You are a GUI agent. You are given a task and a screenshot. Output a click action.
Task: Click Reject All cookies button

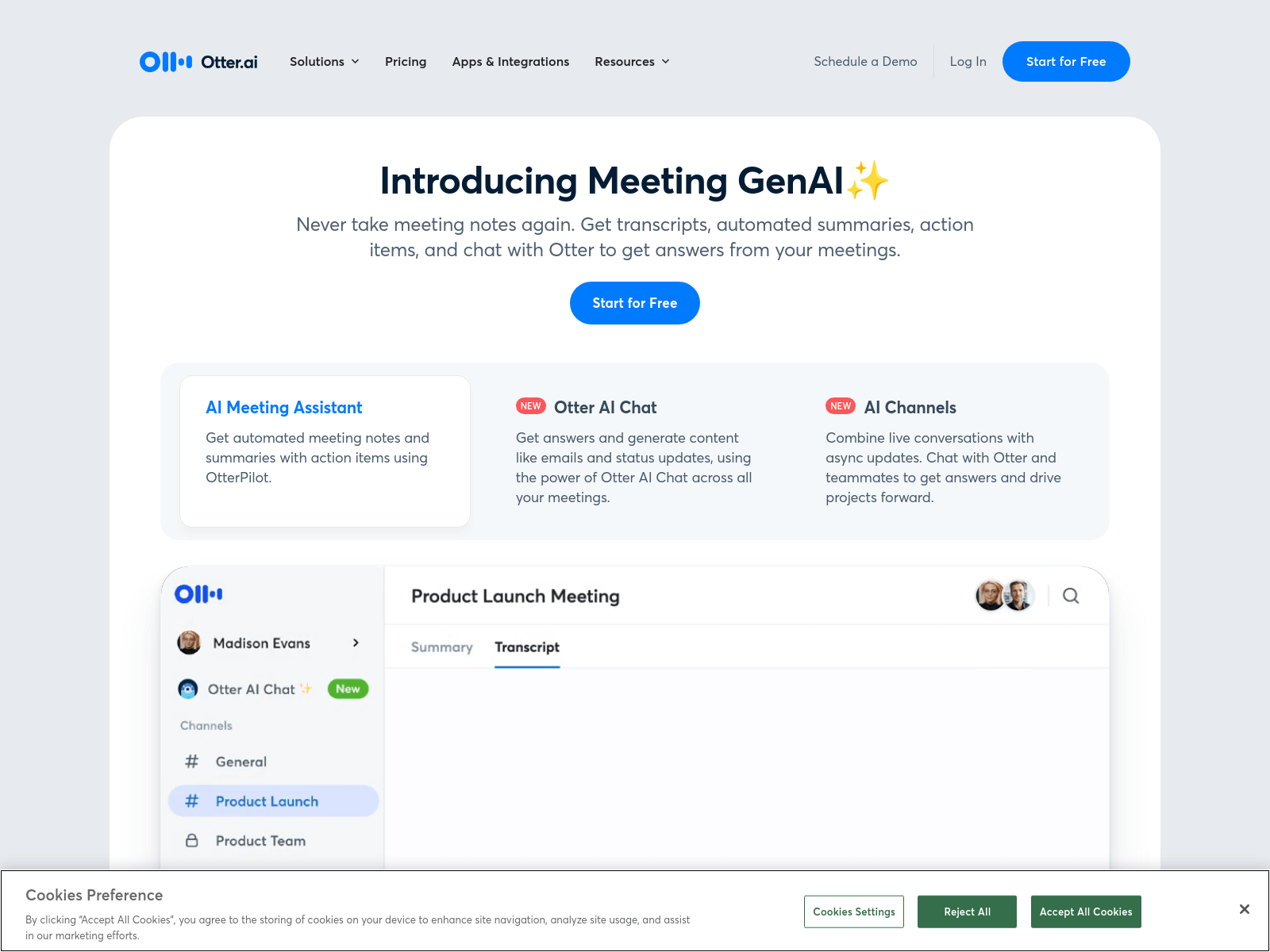(967, 912)
